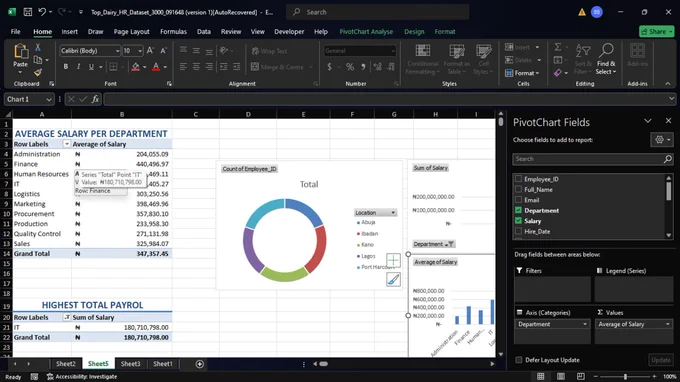
Task: Click the Center align text icon
Action: pos(196,67)
